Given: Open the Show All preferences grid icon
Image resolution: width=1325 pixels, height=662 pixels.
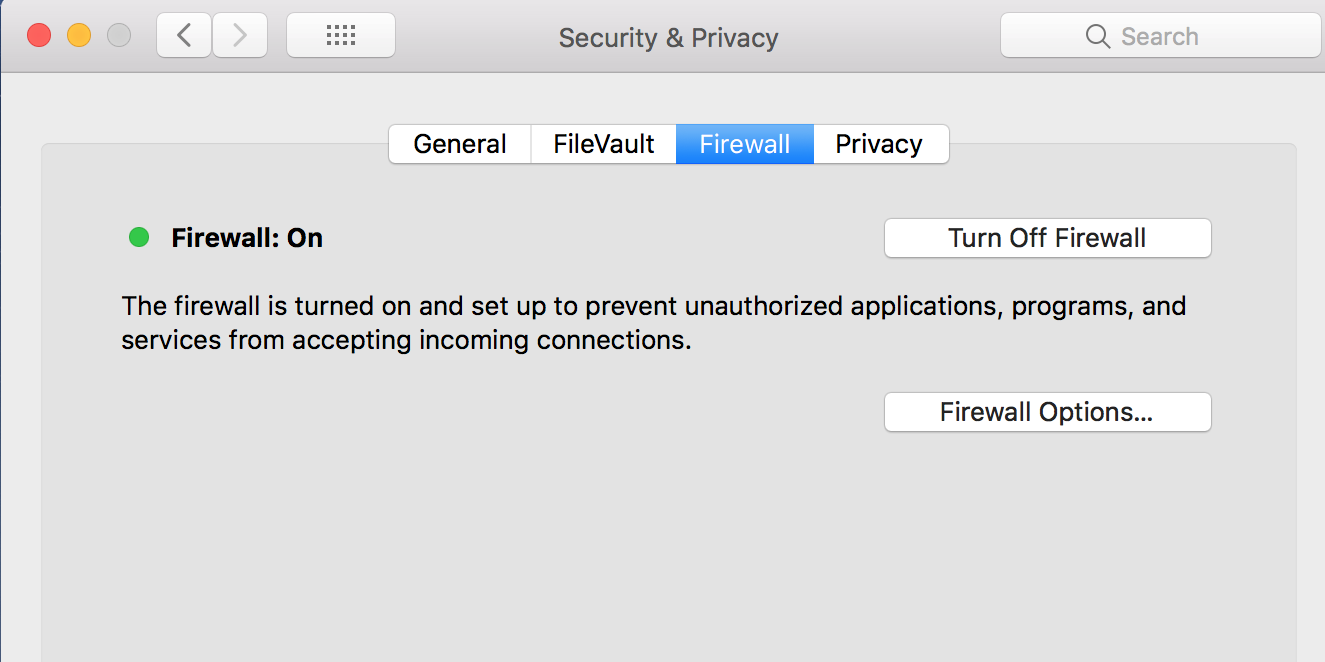Looking at the screenshot, I should [x=340, y=34].
